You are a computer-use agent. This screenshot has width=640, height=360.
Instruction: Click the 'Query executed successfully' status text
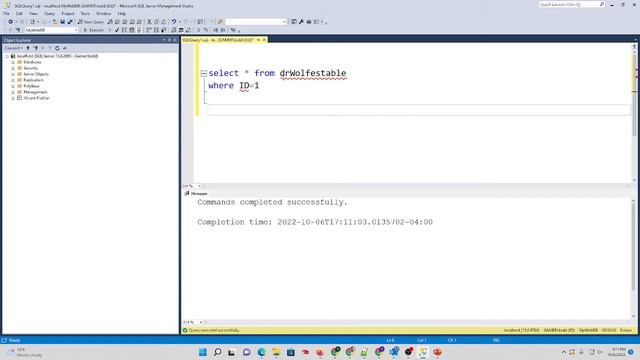(213, 330)
